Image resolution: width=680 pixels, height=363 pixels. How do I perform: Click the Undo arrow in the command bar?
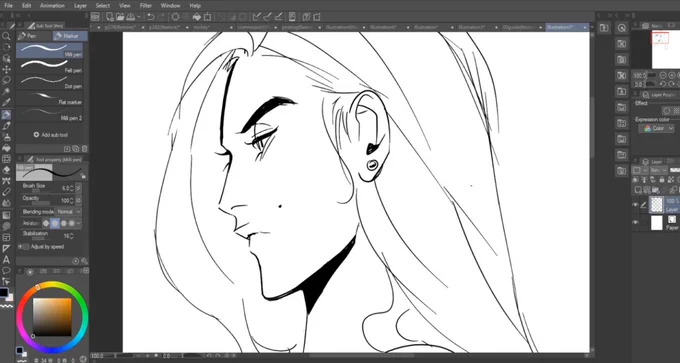(150, 17)
